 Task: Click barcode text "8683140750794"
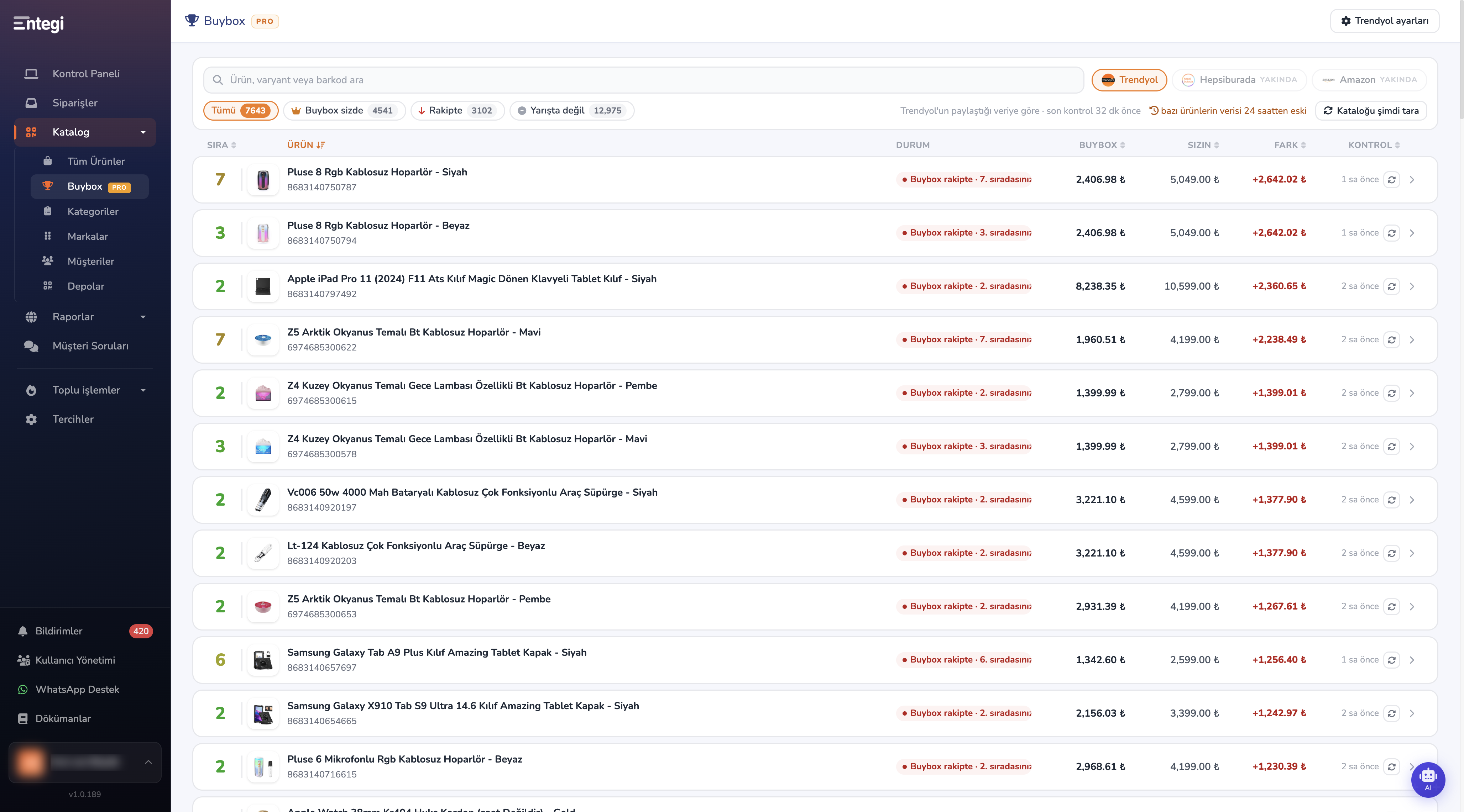(x=321, y=241)
